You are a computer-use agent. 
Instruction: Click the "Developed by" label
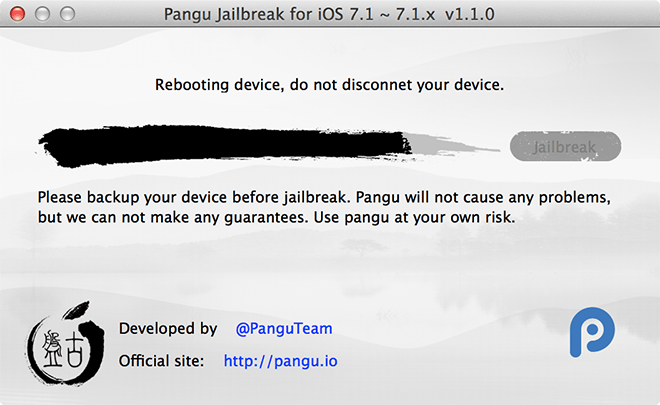(168, 328)
